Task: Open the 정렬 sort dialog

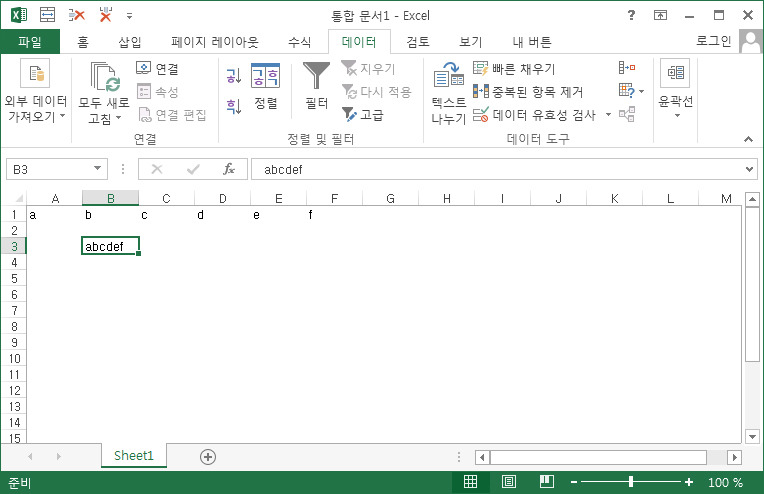Action: [x=266, y=87]
